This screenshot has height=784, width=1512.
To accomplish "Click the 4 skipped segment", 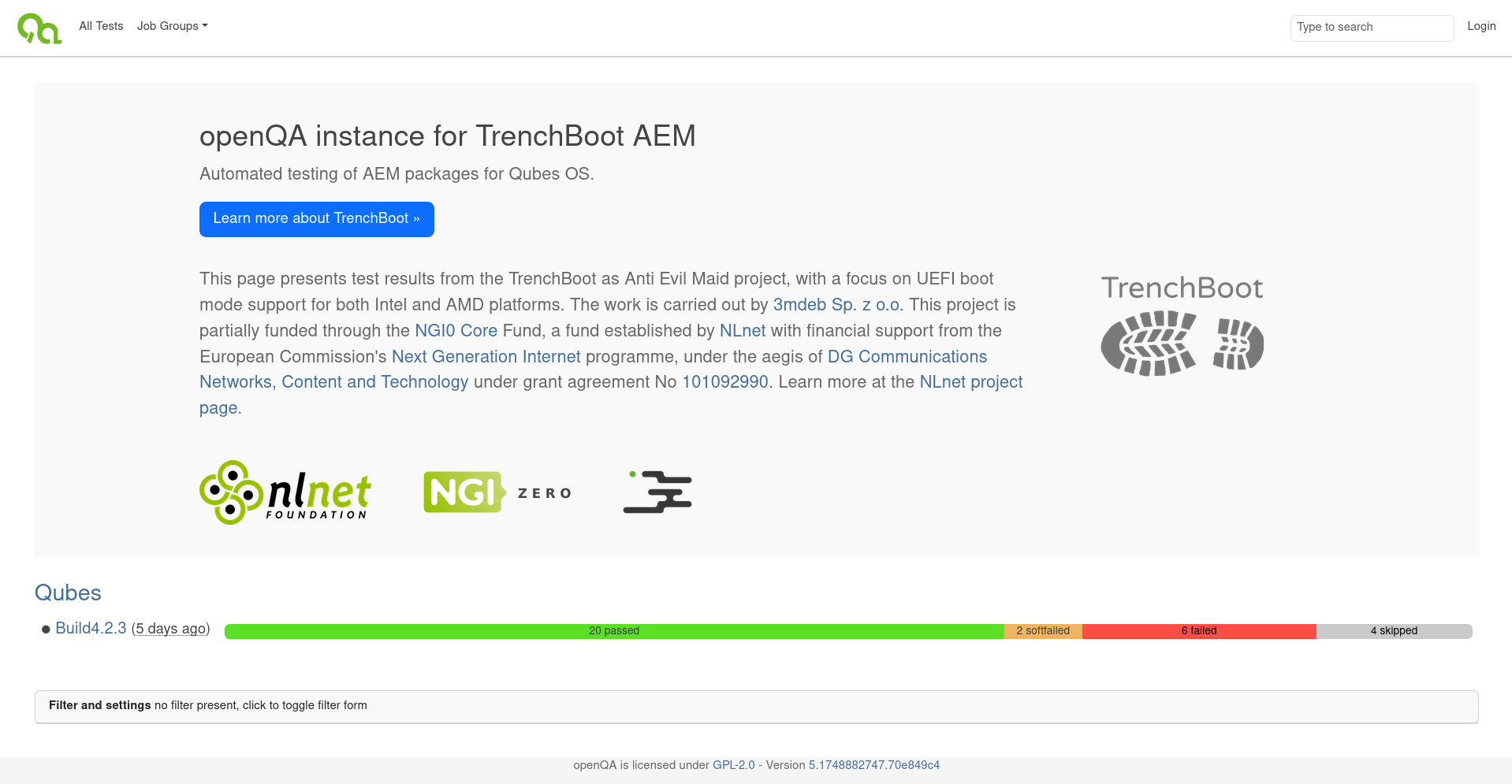I will [1394, 630].
